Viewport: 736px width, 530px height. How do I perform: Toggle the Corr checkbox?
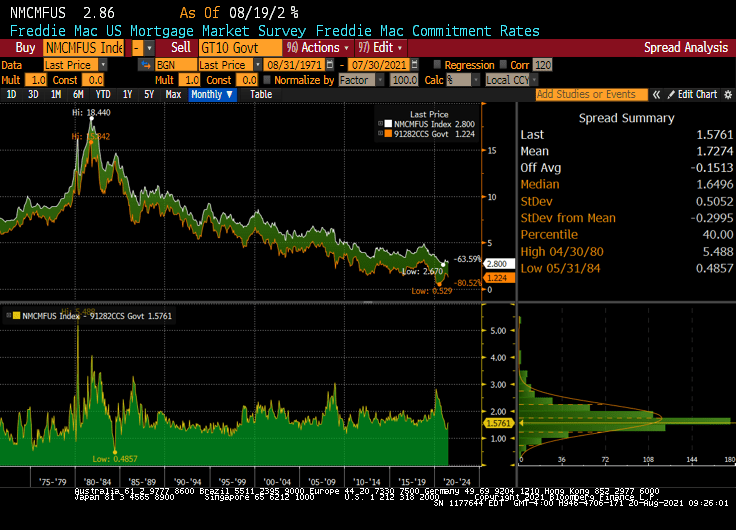coord(504,64)
